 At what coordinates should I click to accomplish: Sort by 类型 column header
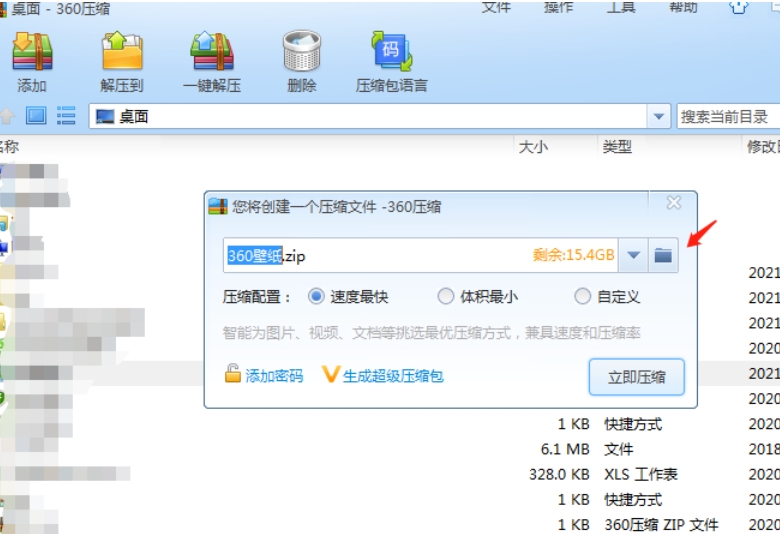[617, 147]
